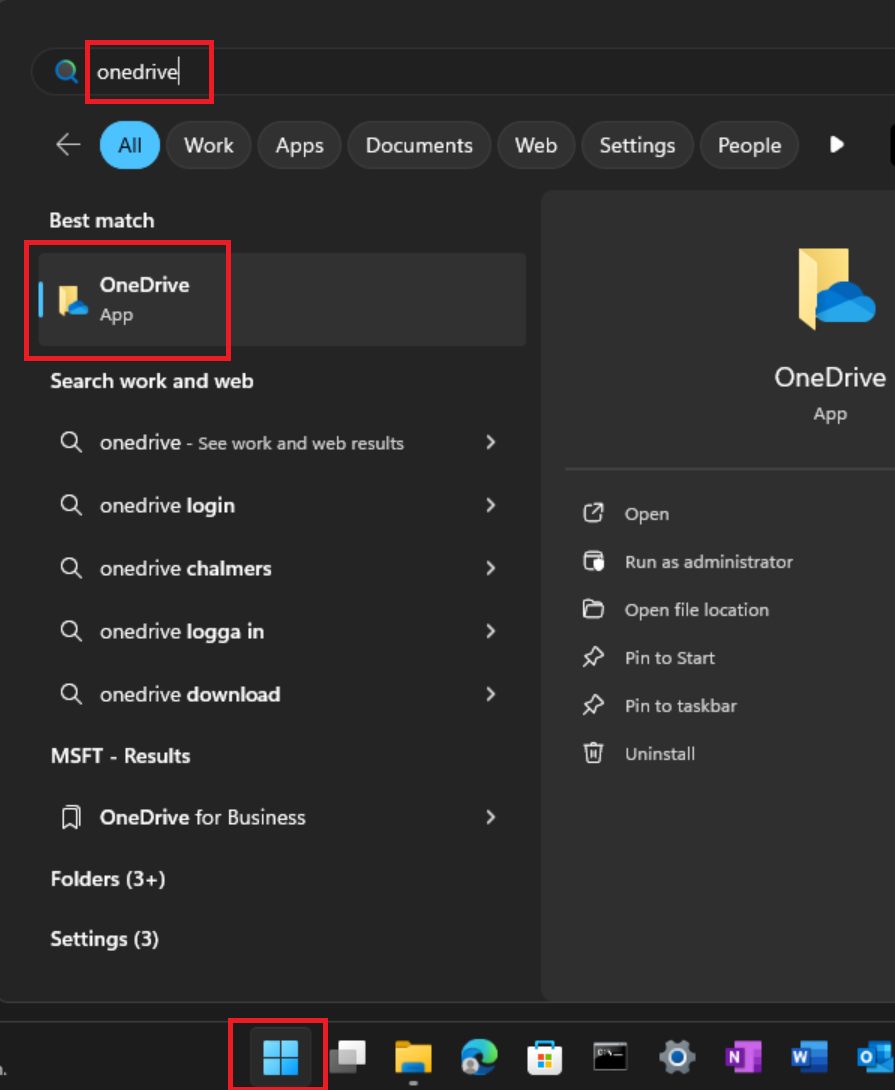Click the Windows Start button
This screenshot has height=1090, width=895.
tap(280, 1056)
